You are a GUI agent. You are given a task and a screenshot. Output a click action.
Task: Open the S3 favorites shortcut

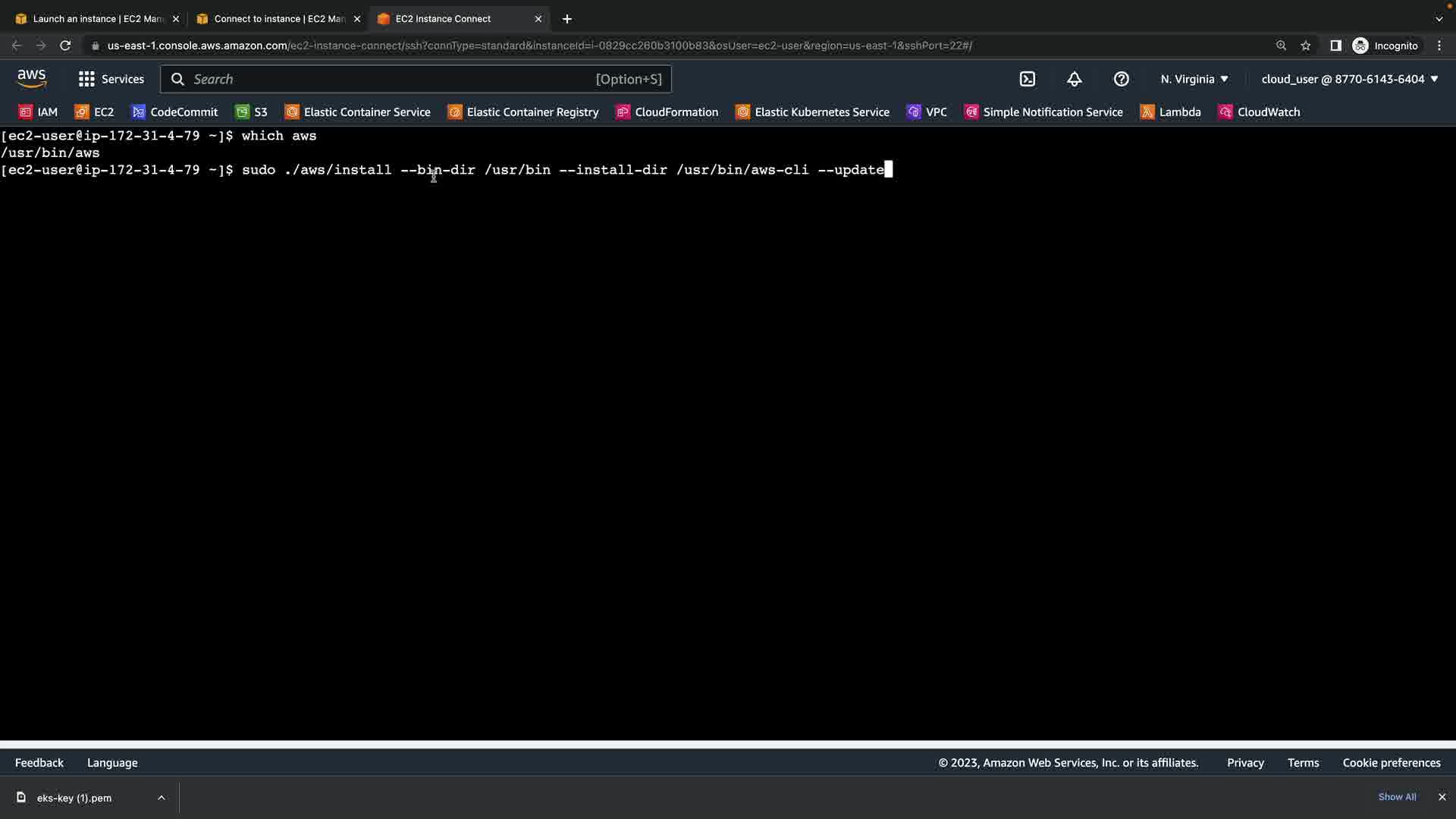[252, 112]
